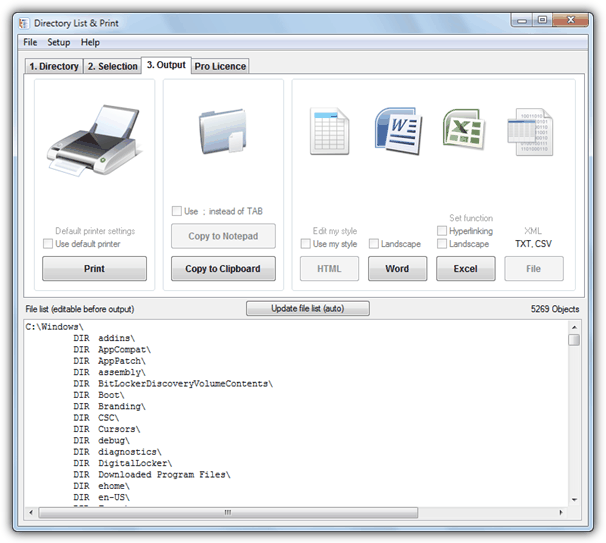The height and width of the screenshot is (543, 606).
Task: Click the Excel spreadsheet icon
Action: (464, 132)
